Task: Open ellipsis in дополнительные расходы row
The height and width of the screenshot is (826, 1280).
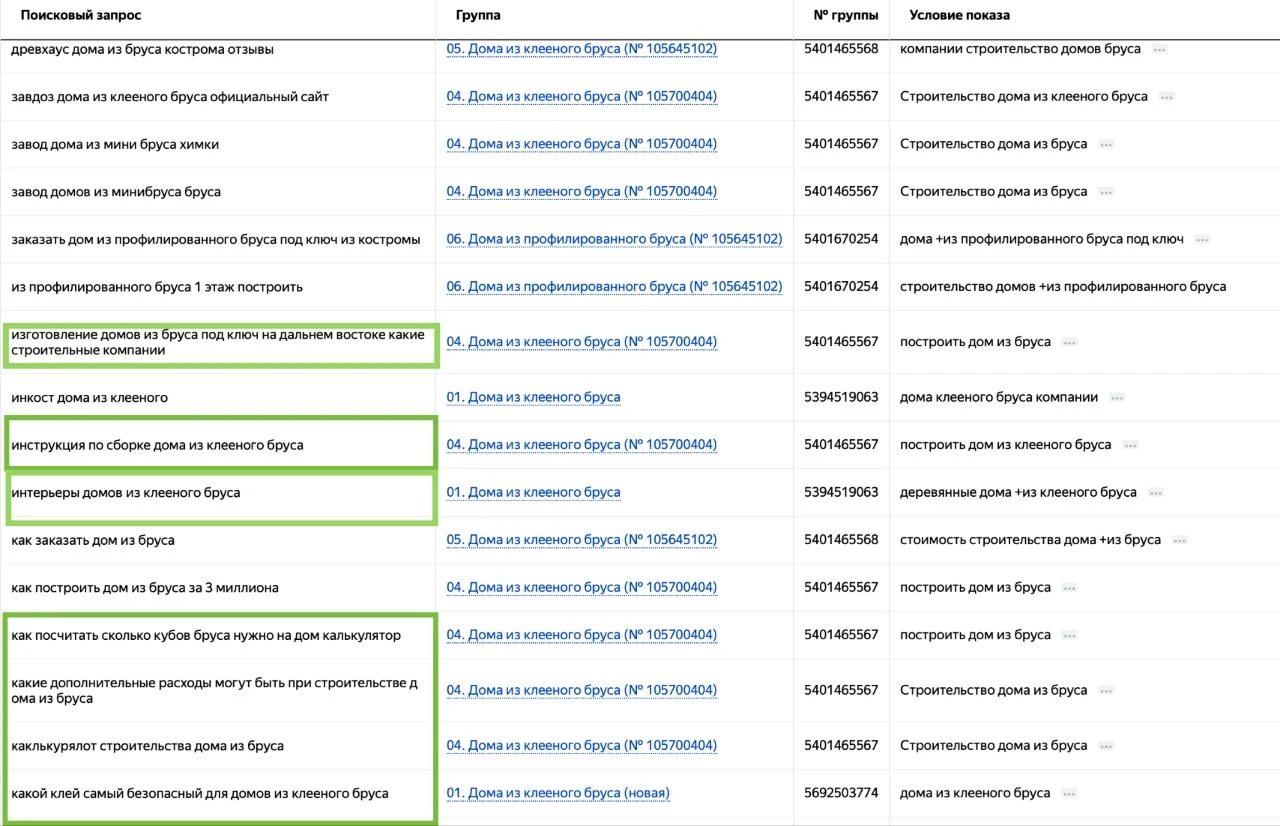Action: (1106, 690)
